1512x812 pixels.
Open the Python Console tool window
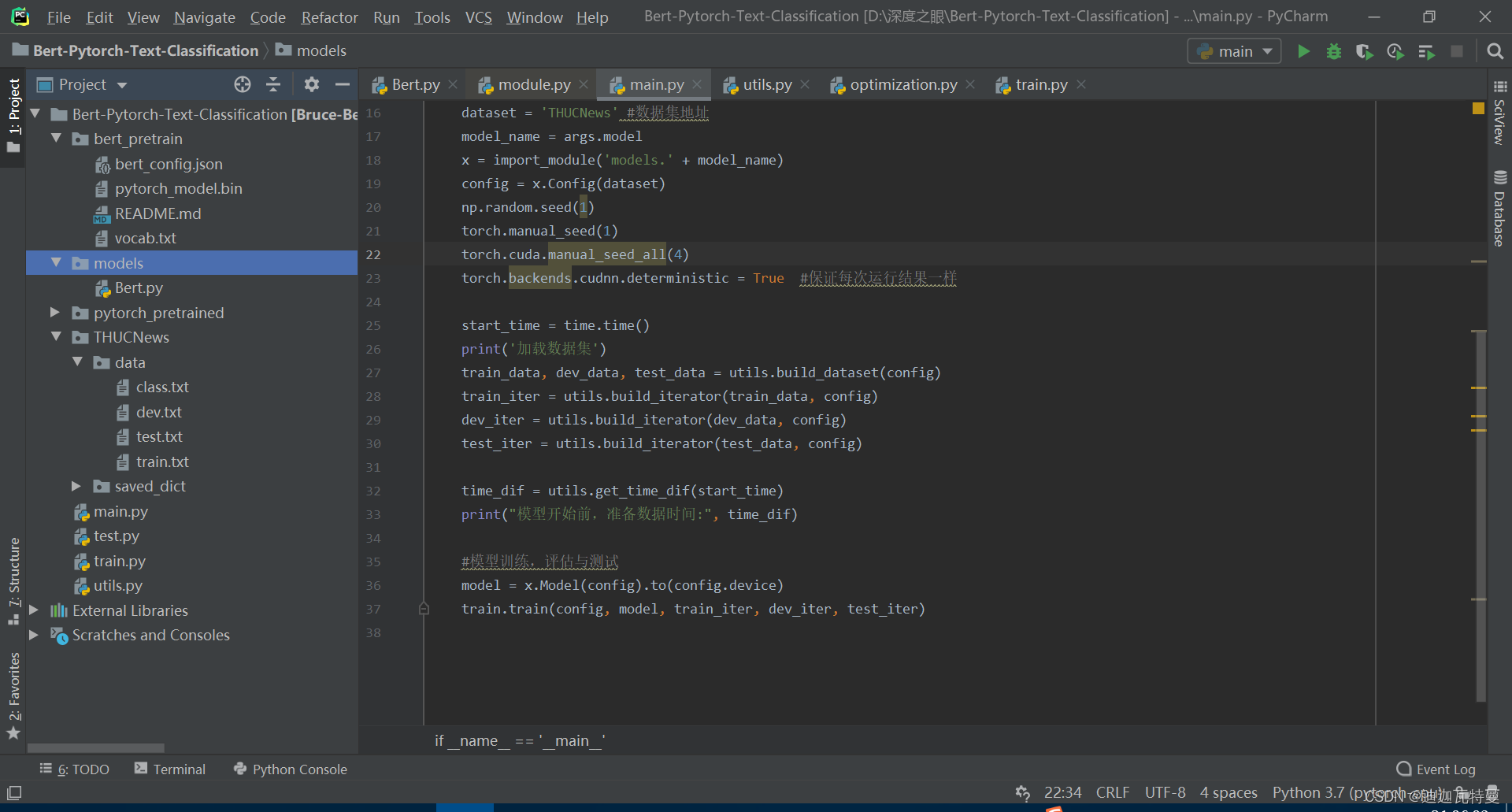tap(291, 769)
